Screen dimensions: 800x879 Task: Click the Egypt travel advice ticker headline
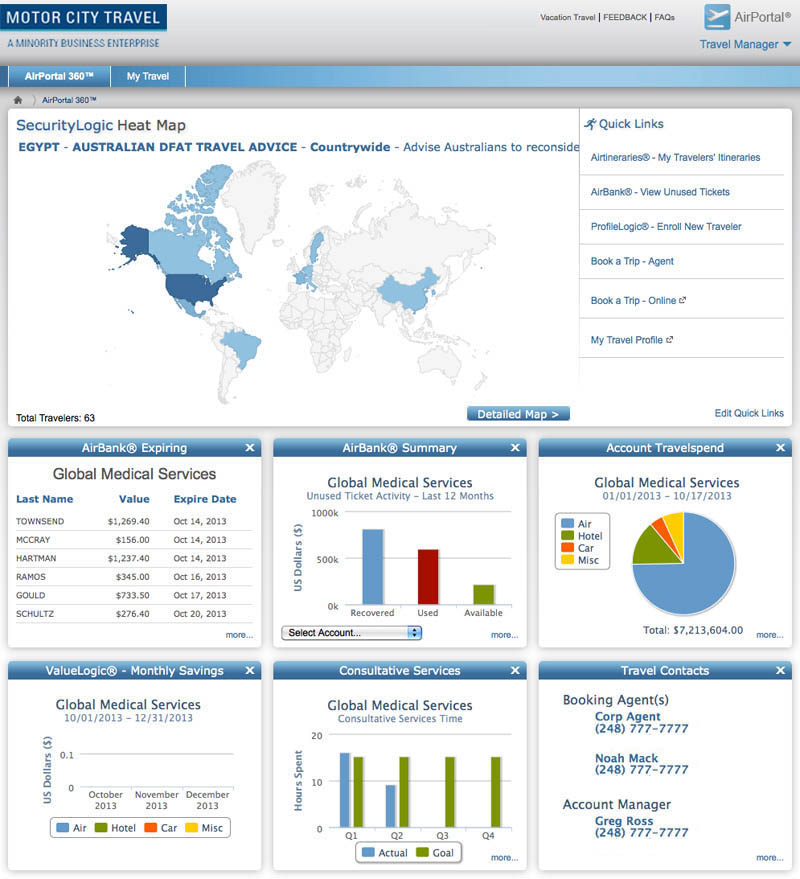[x=298, y=147]
